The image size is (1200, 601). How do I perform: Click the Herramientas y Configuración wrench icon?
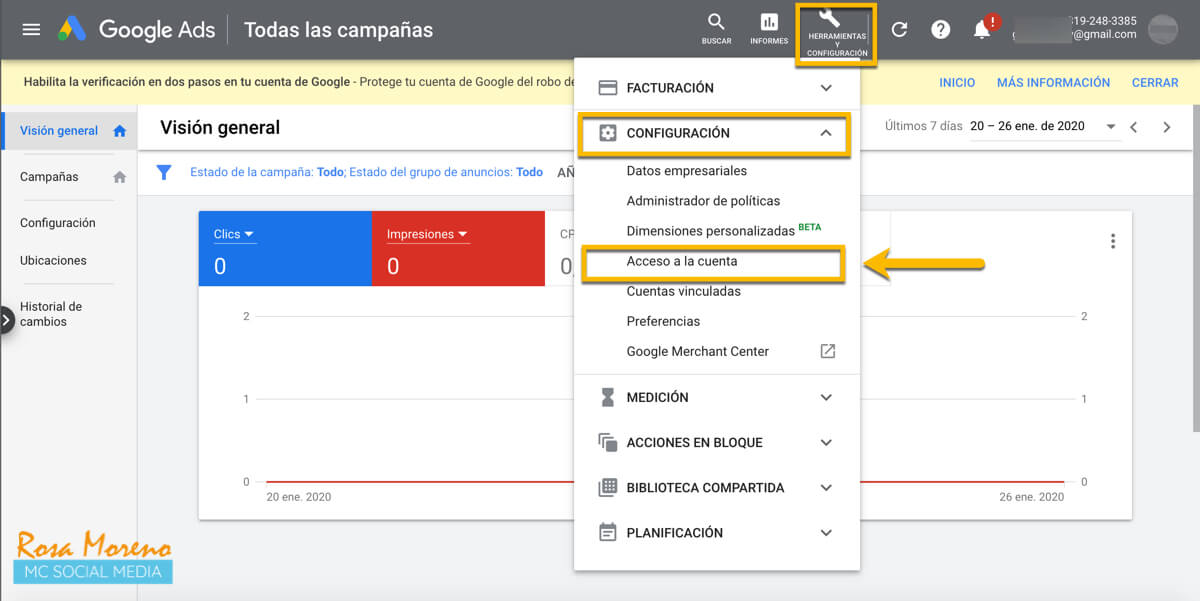point(835,27)
